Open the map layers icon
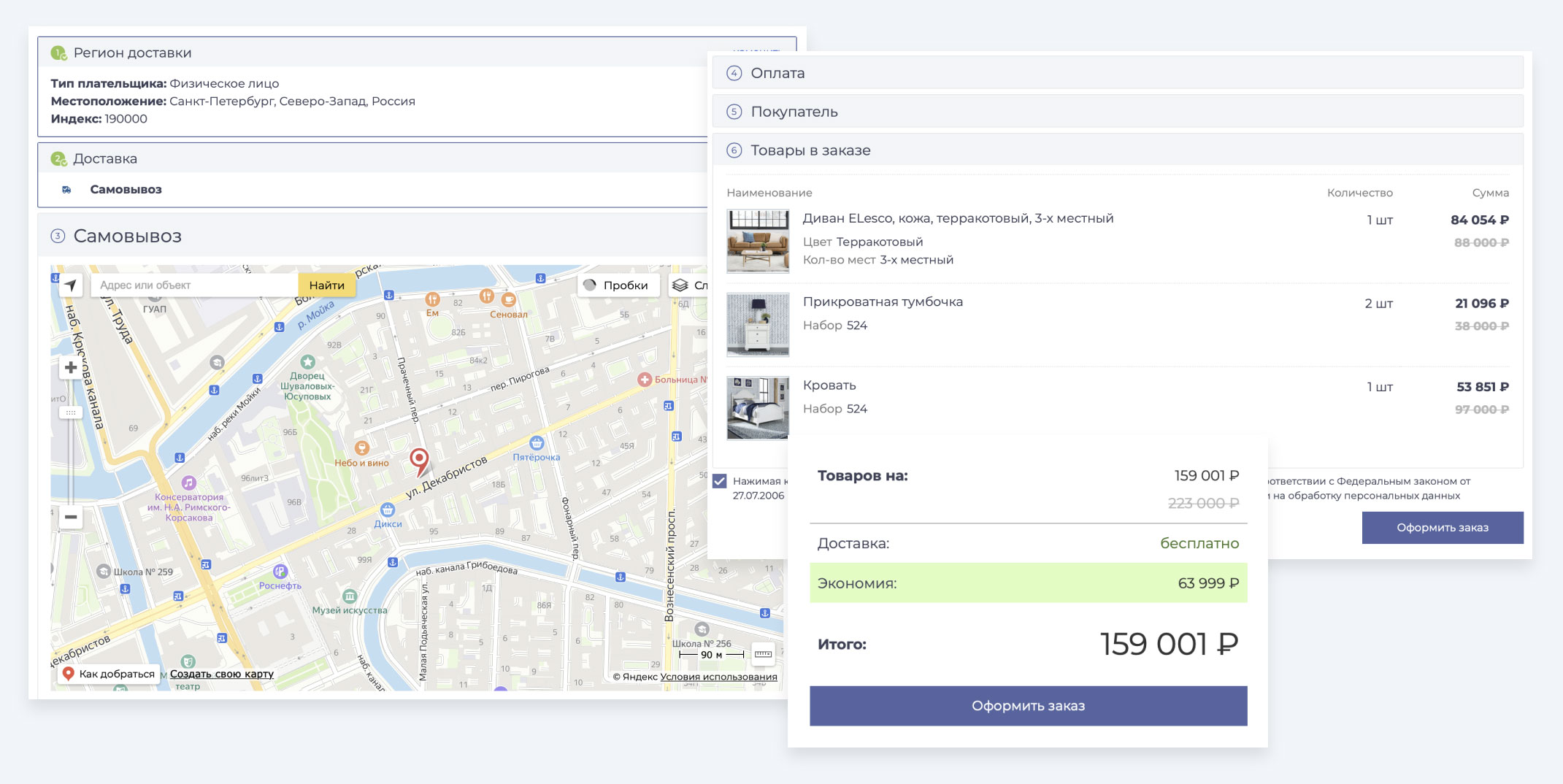1563x784 pixels. (x=680, y=285)
